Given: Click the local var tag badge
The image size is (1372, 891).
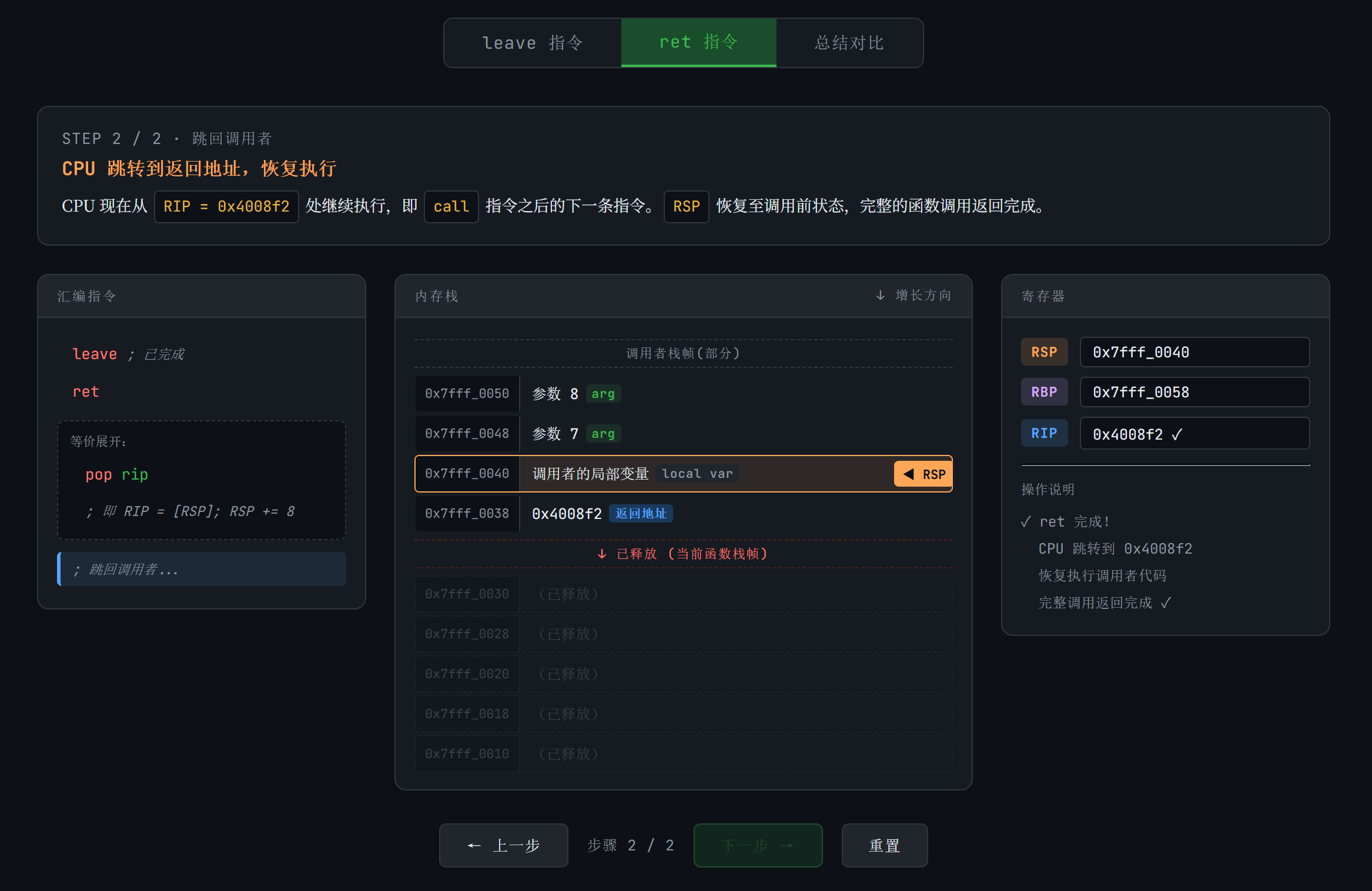Looking at the screenshot, I should pos(697,474).
